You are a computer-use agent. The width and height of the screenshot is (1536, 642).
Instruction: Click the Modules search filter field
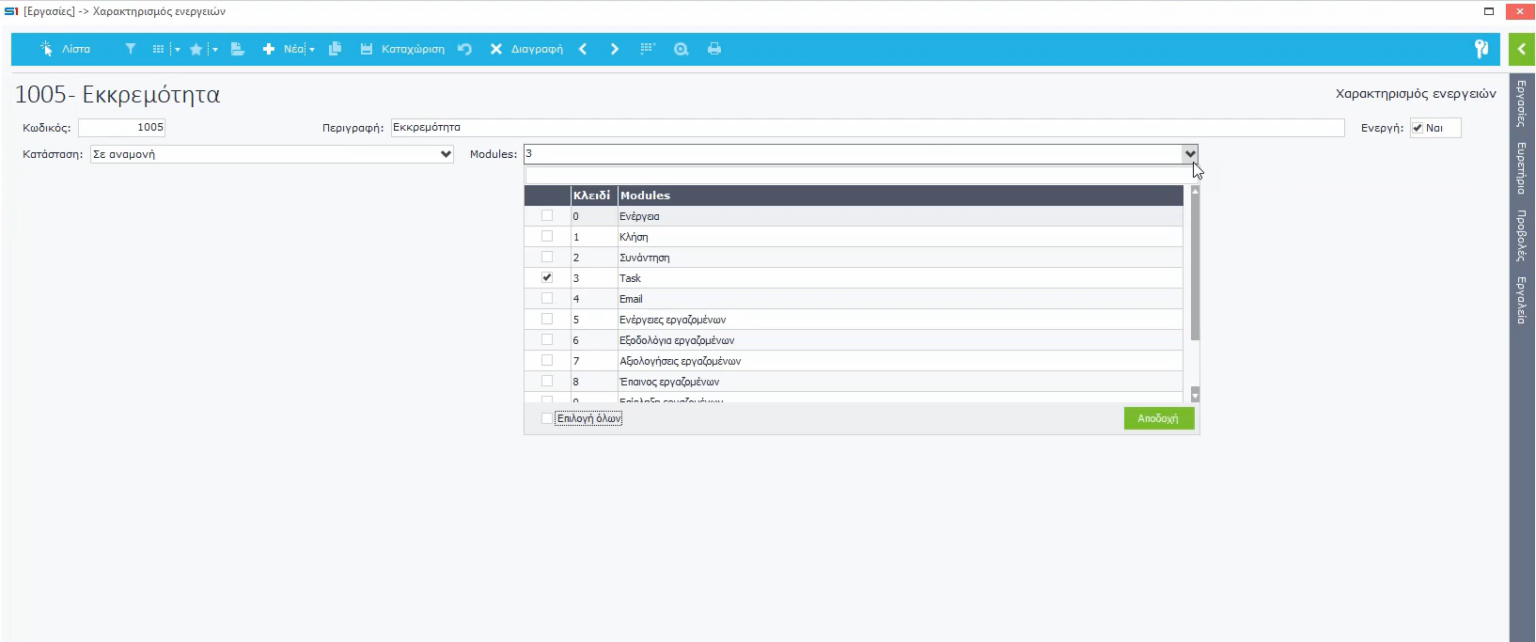pos(859,175)
